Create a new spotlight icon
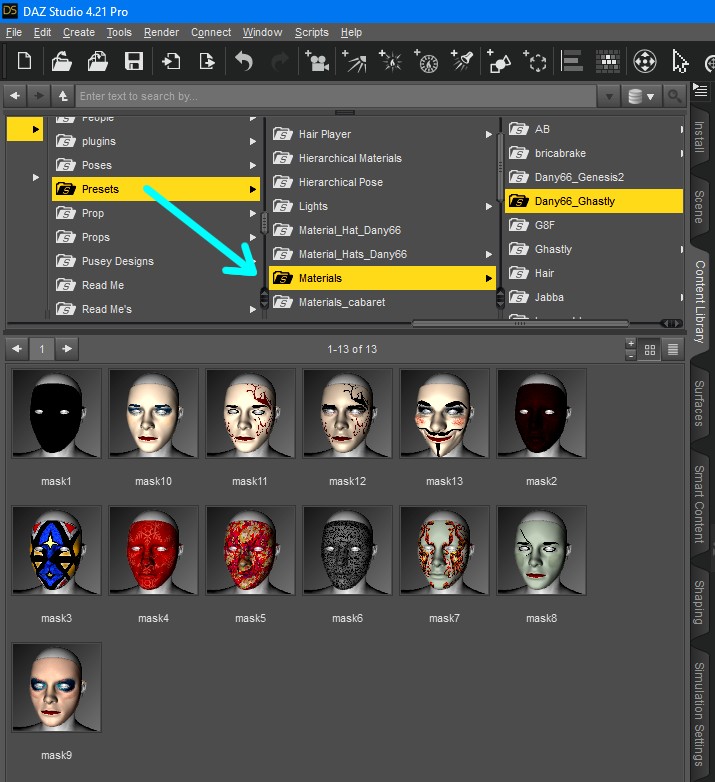The height and width of the screenshot is (782, 715). (x=462, y=61)
